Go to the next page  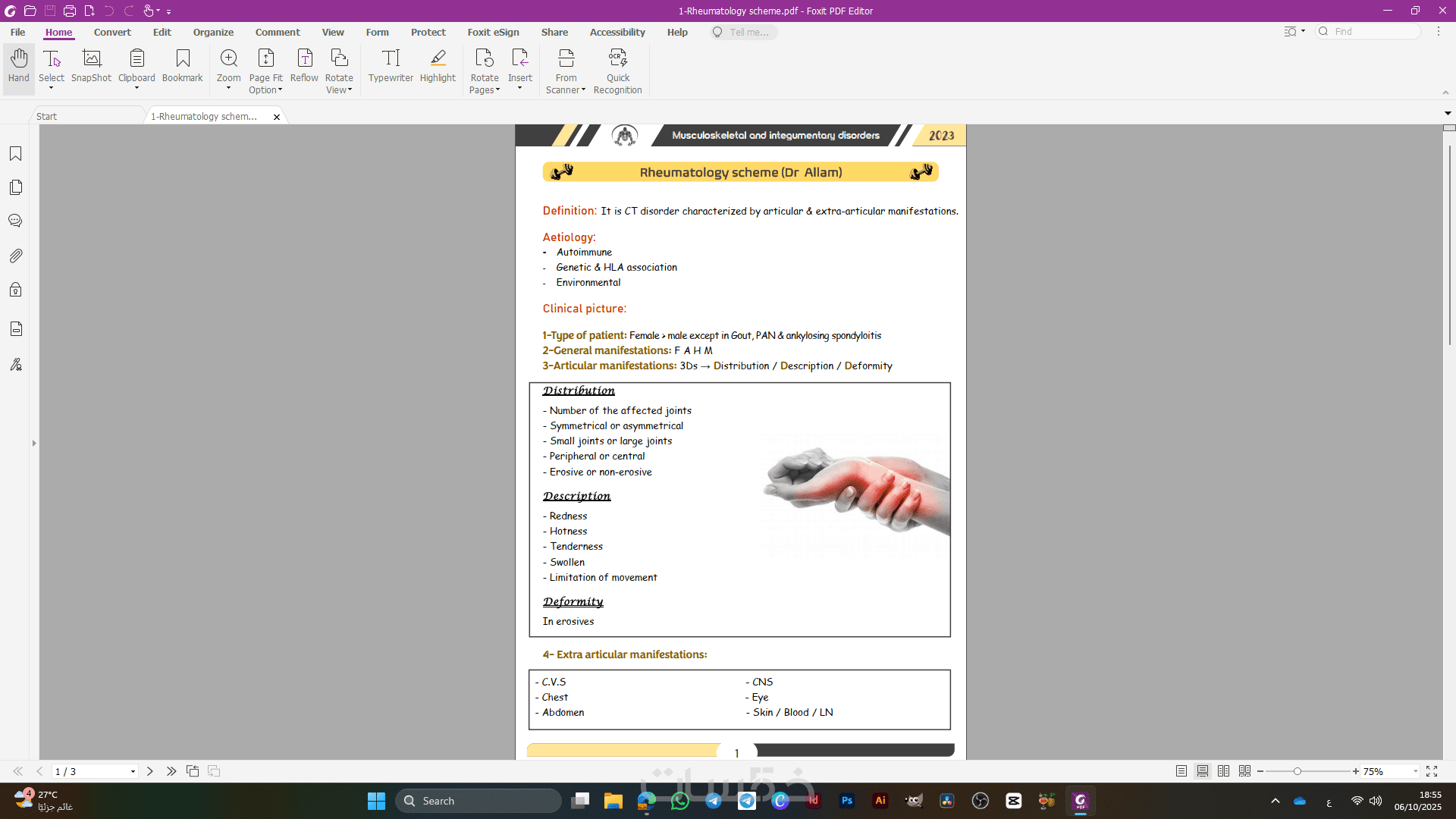click(150, 771)
